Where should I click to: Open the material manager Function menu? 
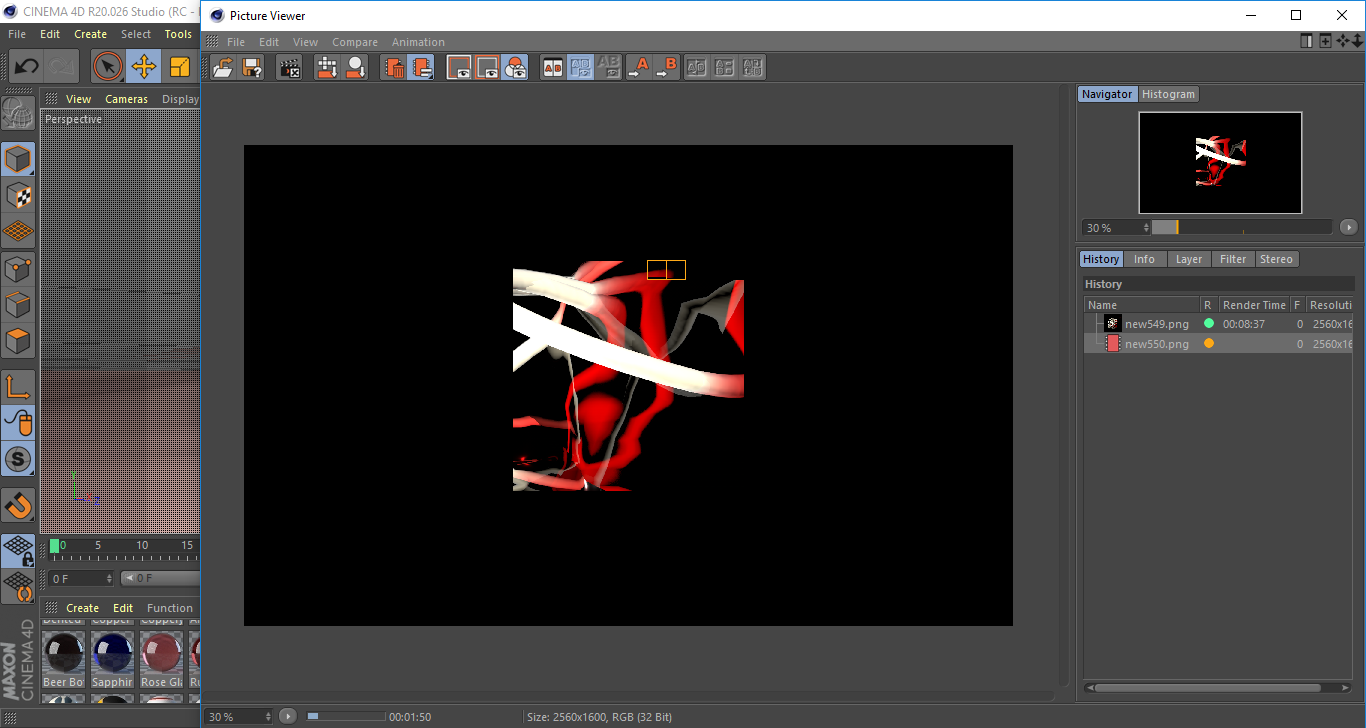pyautogui.click(x=170, y=608)
